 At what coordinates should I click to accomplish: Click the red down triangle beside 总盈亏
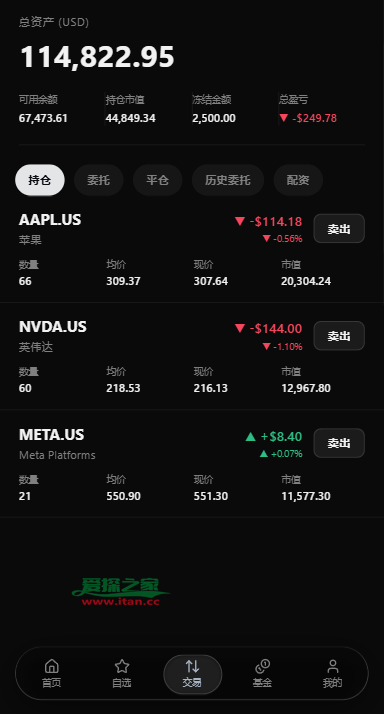(284, 118)
